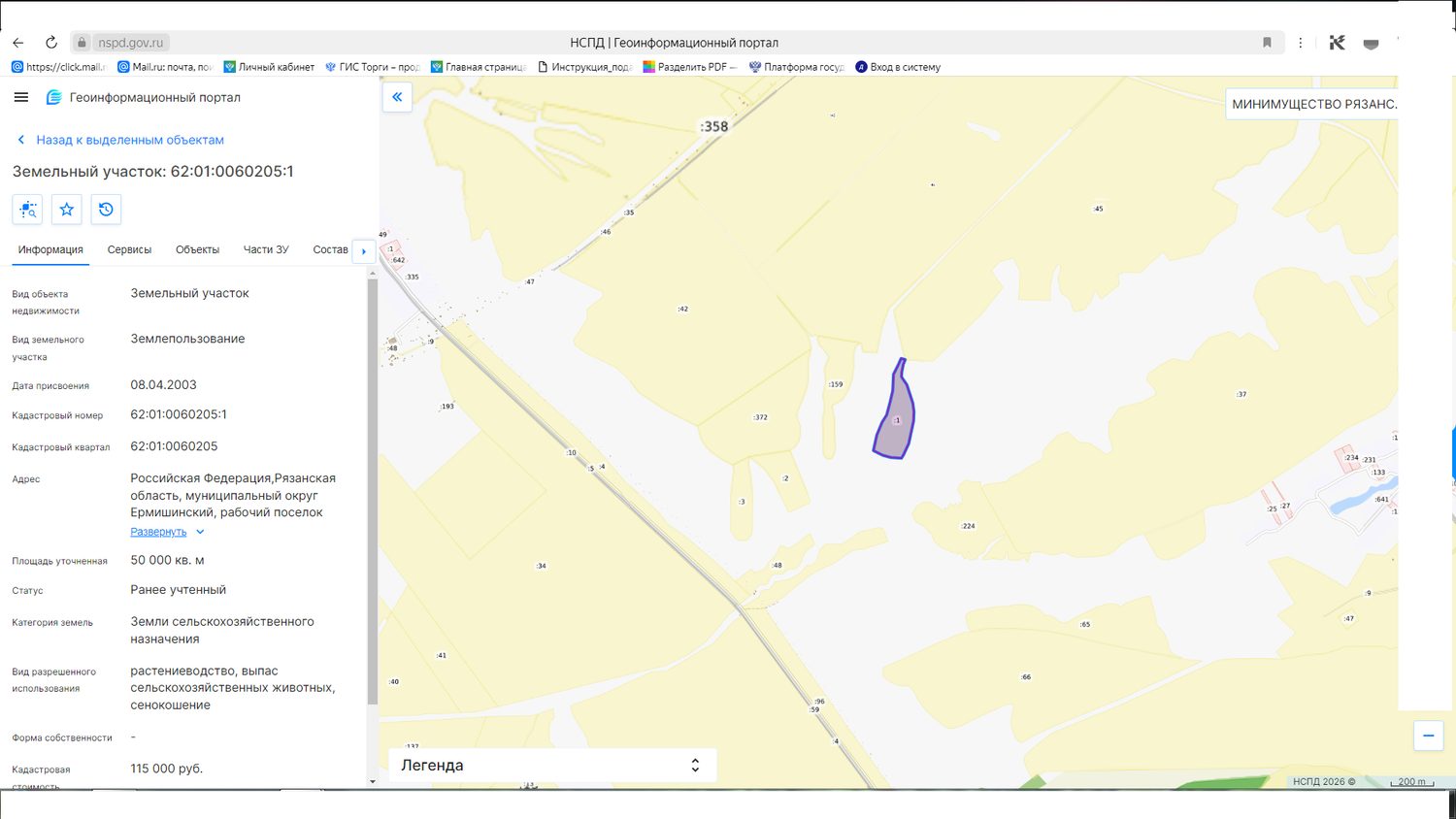Go back via Назад к выделенным объектам
1456x819 pixels.
pos(120,140)
